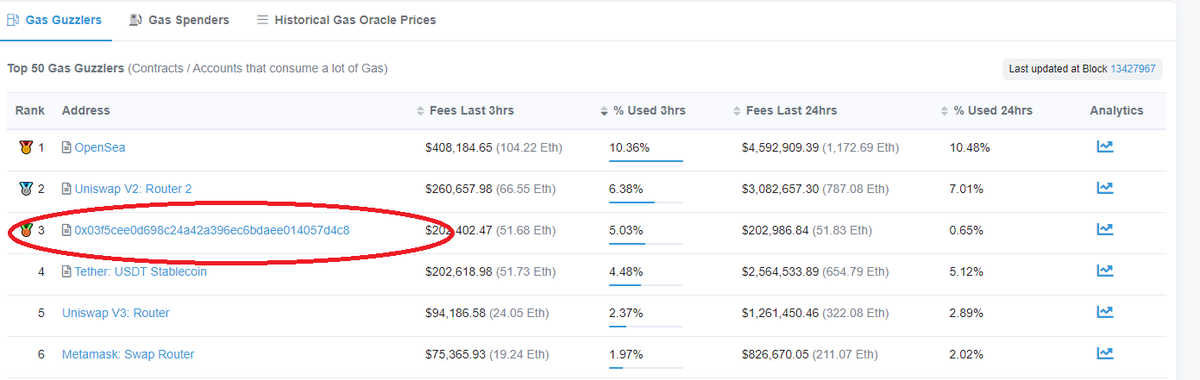Select 24hr fees value $4,592,909.39
Viewport: 1200px width, 380px height.
click(780, 148)
